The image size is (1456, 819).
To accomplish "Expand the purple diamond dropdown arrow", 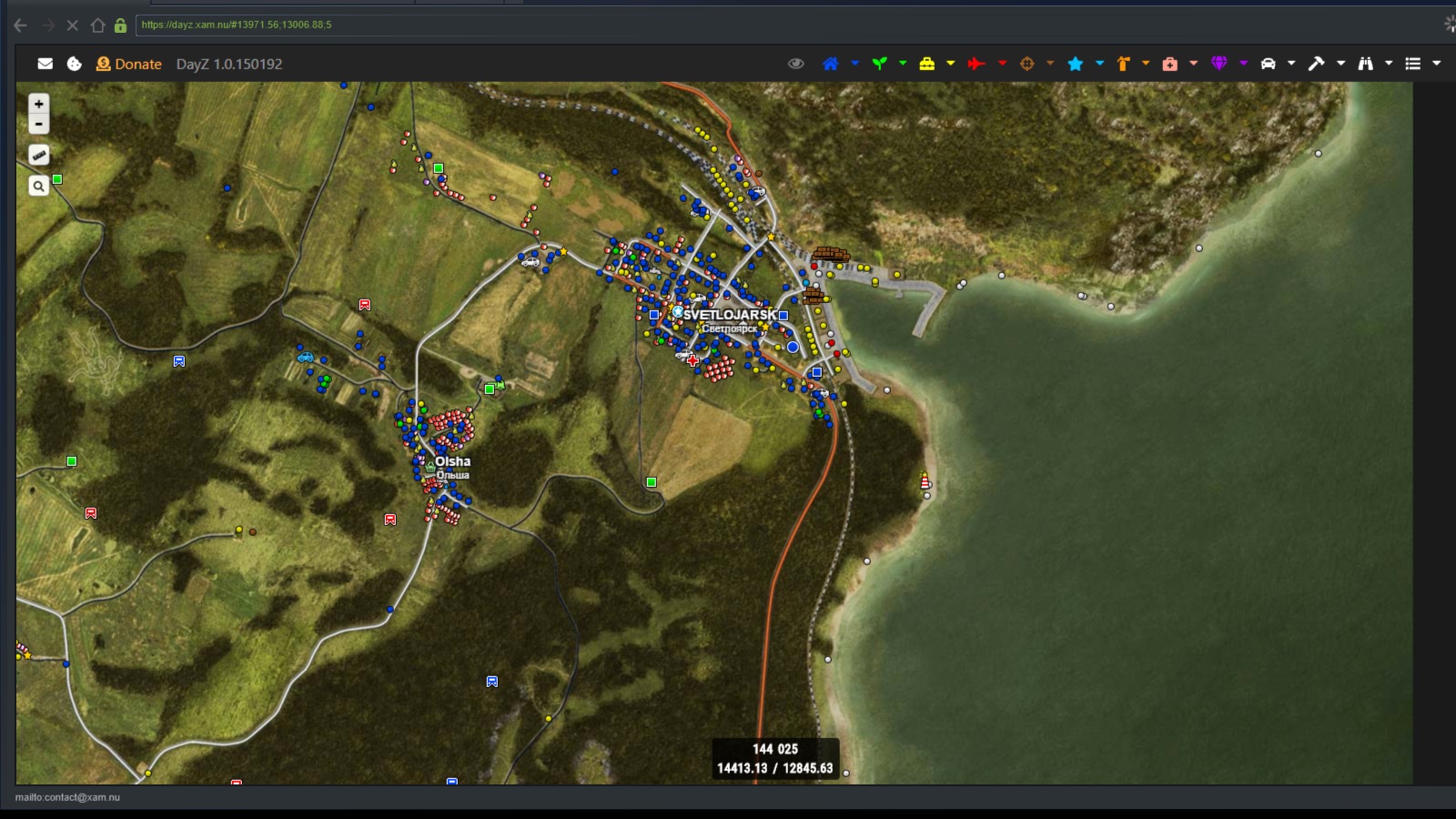I will pyautogui.click(x=1243, y=64).
